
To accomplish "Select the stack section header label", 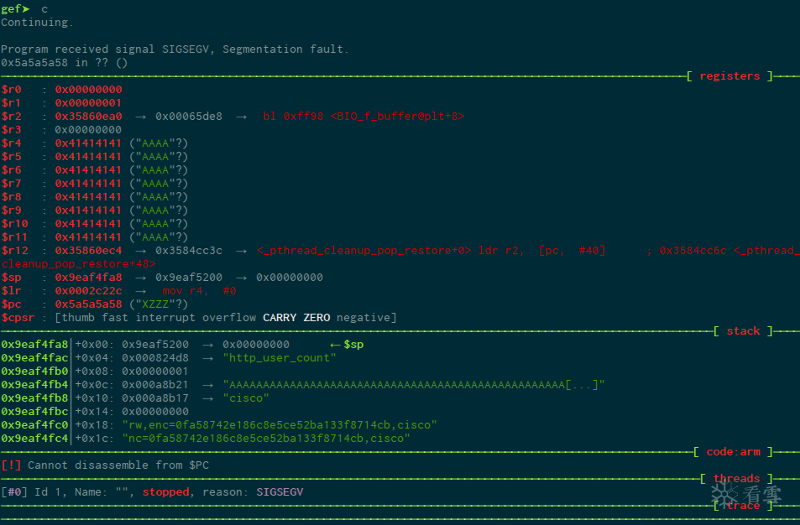I will [x=742, y=331].
